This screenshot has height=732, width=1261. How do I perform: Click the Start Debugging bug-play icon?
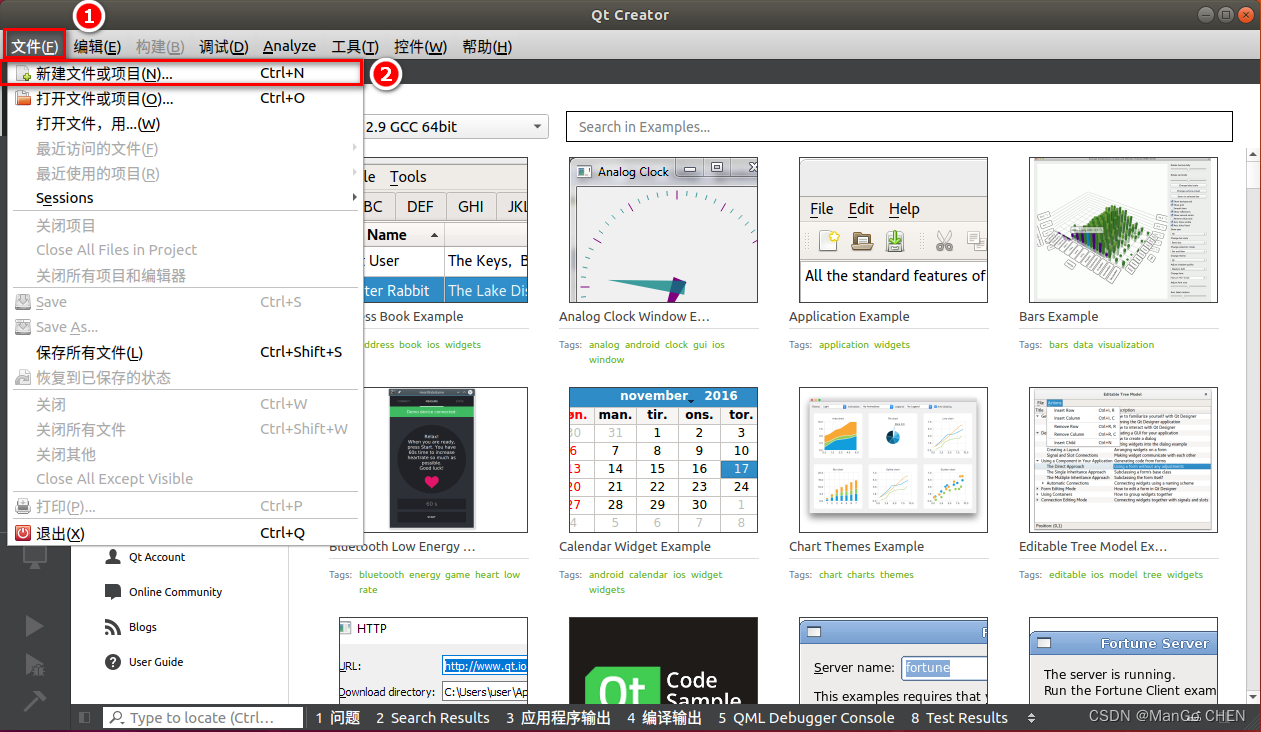point(34,664)
